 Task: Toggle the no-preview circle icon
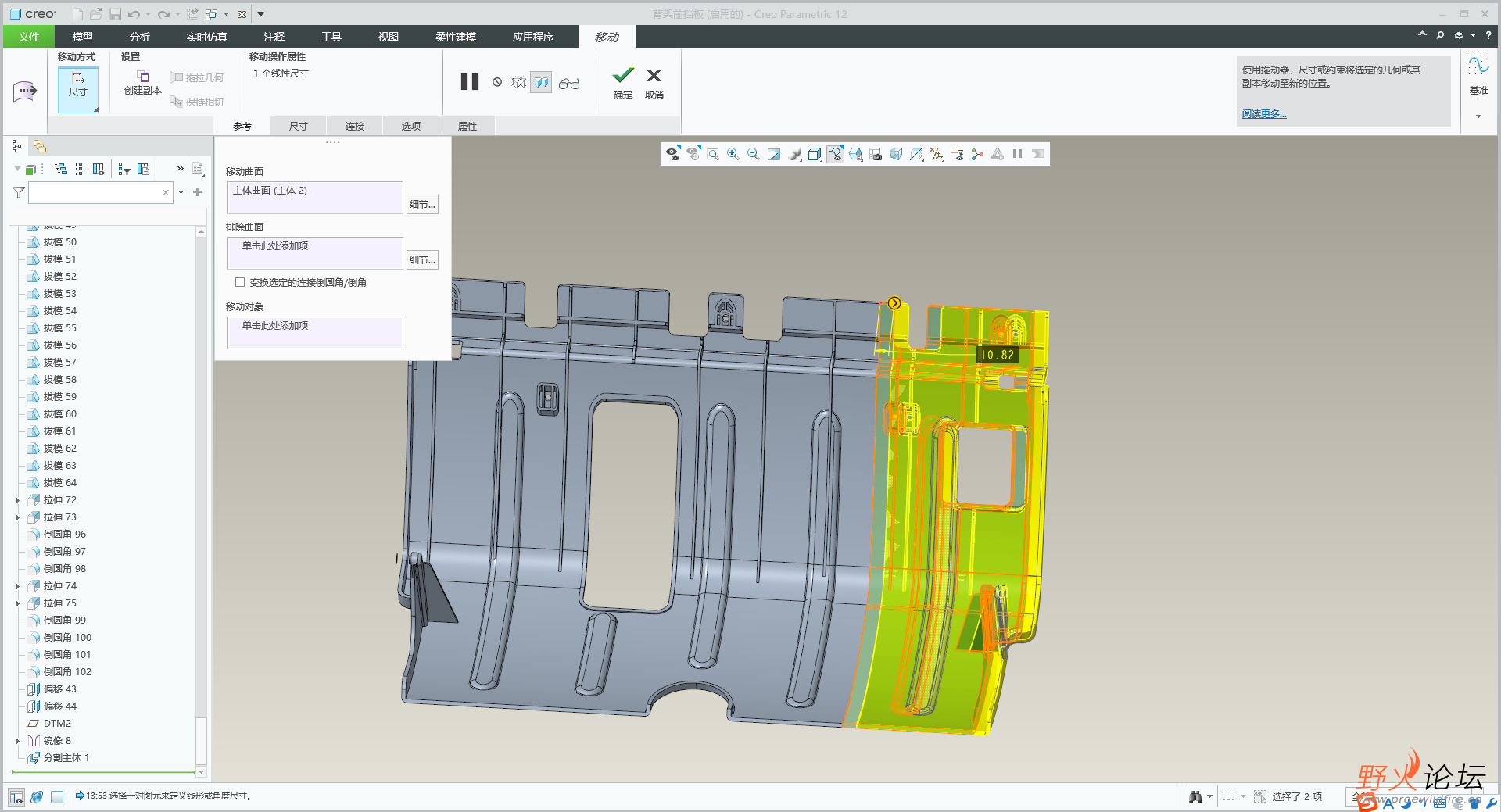pos(497,82)
